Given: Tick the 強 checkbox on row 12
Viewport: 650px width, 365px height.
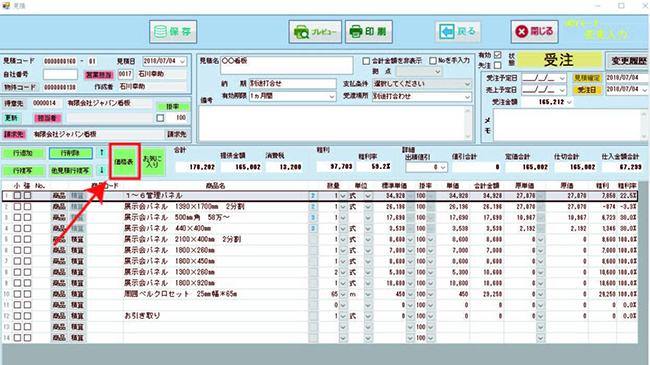Looking at the screenshot, I should coord(27,316).
